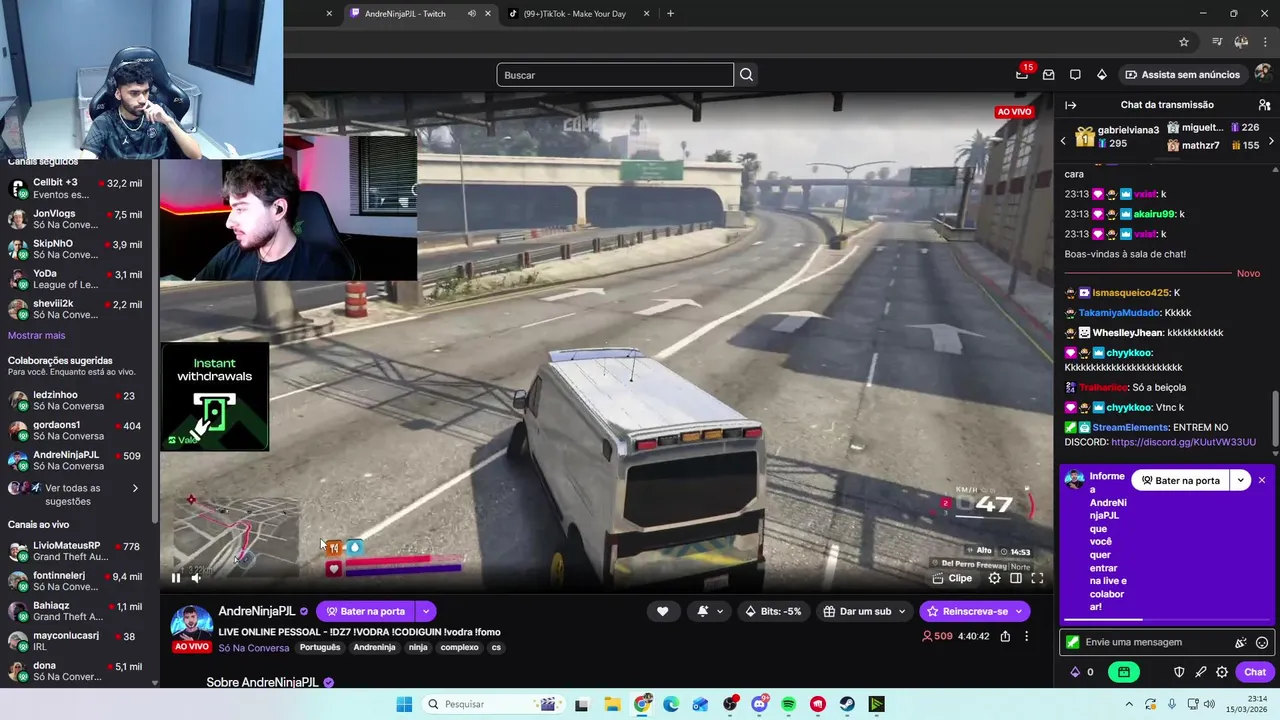Image resolution: width=1280 pixels, height=720 pixels.
Task: Select the Português tag
Action: (x=320, y=648)
